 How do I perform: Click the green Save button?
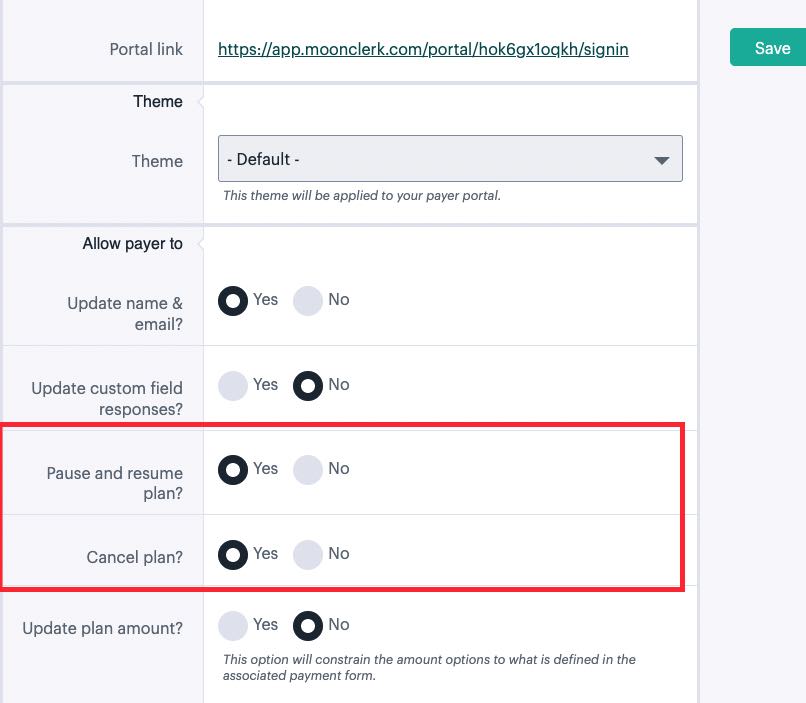click(x=769, y=47)
